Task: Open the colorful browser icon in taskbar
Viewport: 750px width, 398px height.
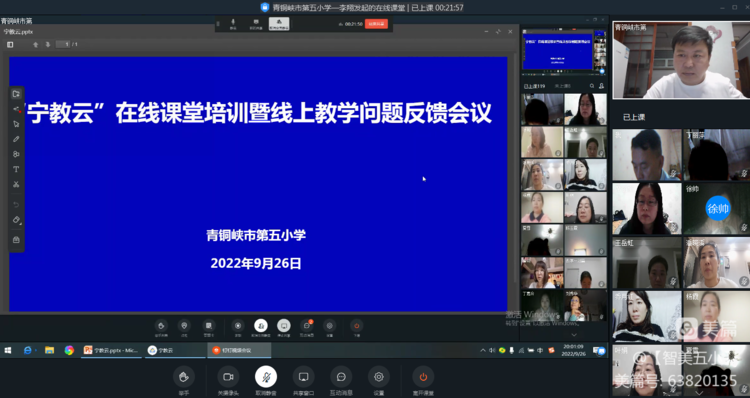Action: [69, 350]
